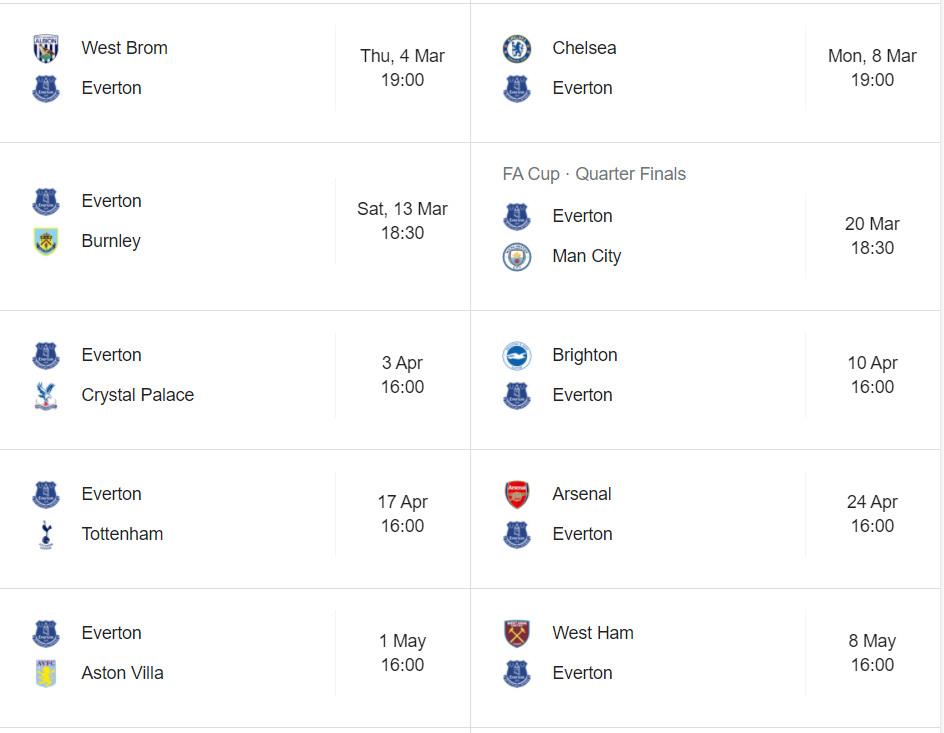Select the Crystal Palace team name

[137, 395]
